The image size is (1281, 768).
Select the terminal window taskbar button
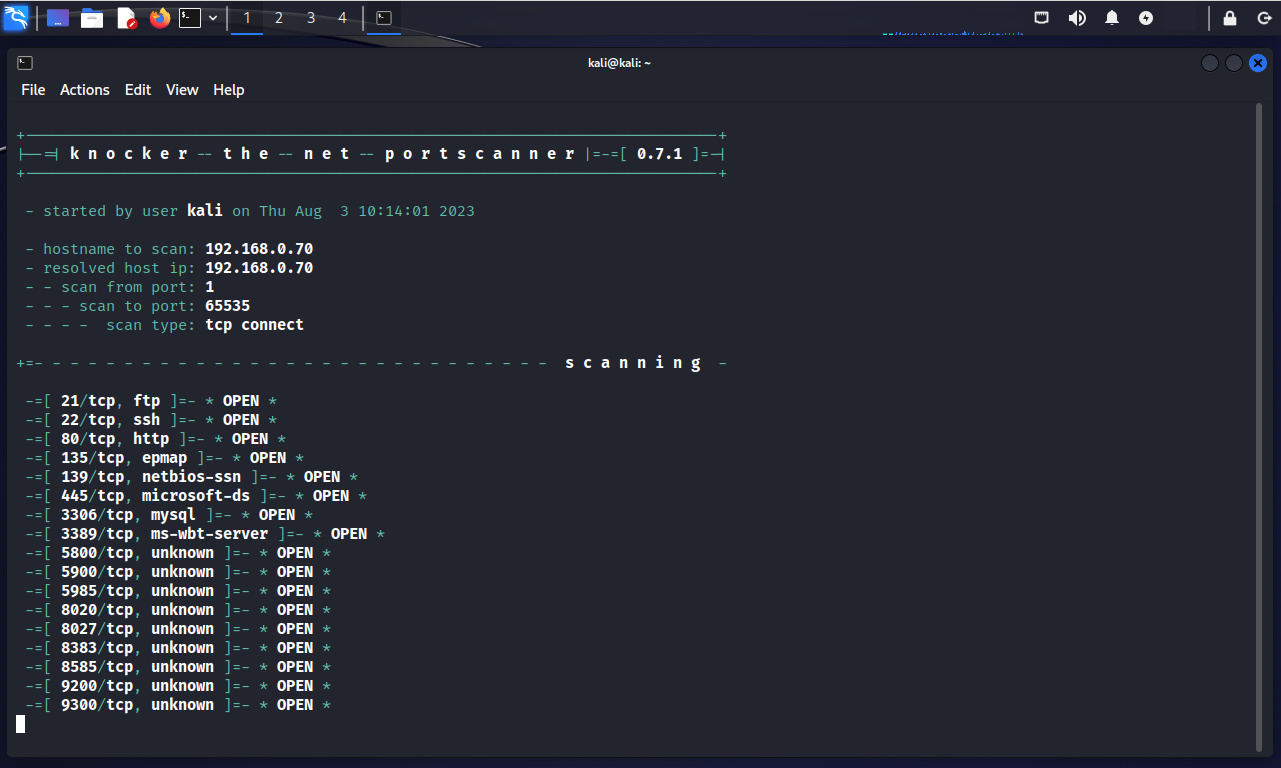(x=384, y=18)
